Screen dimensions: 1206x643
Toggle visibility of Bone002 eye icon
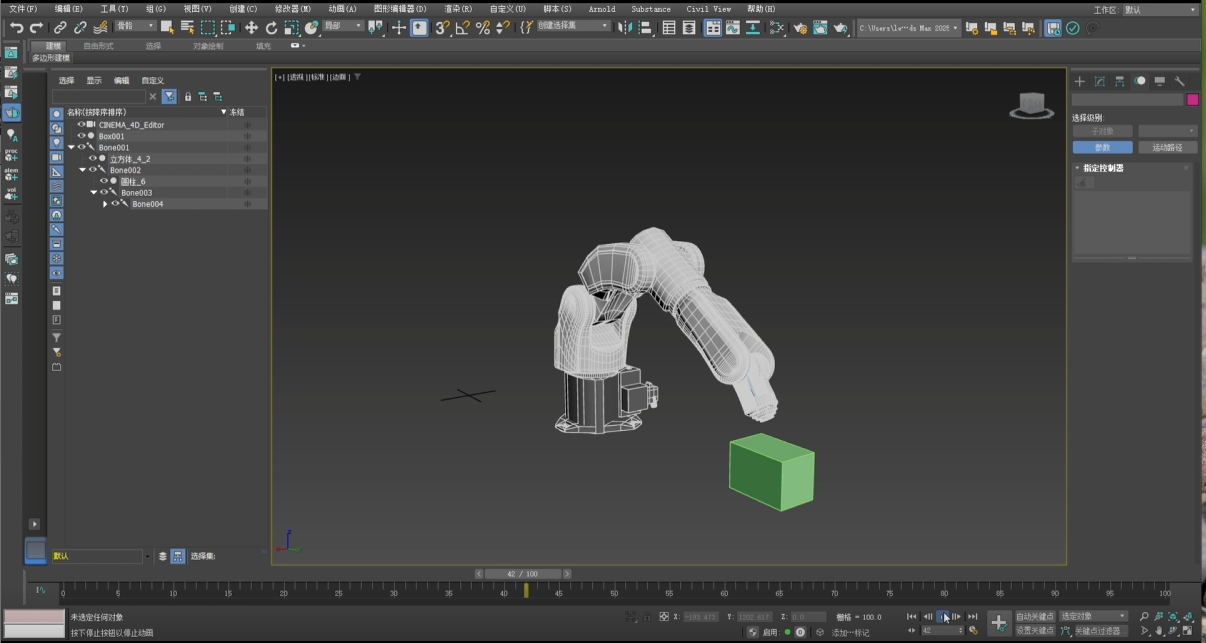[92, 170]
